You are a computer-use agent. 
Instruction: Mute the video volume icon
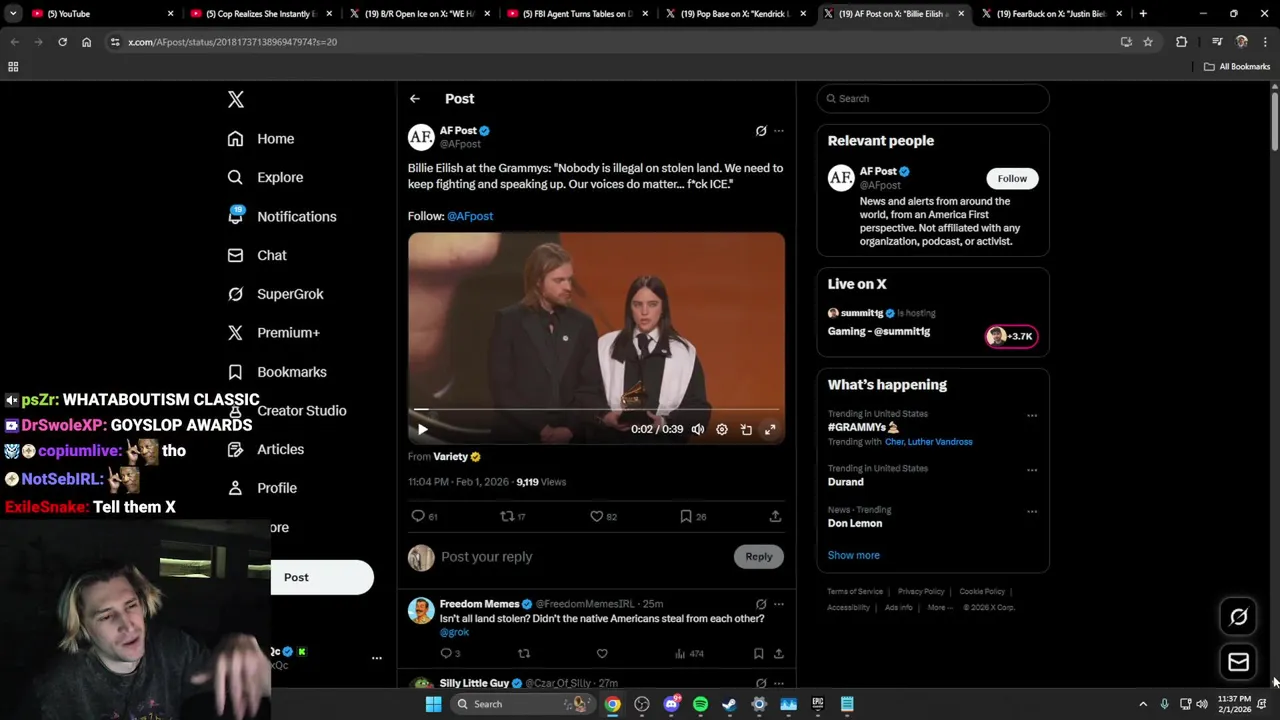tap(698, 430)
